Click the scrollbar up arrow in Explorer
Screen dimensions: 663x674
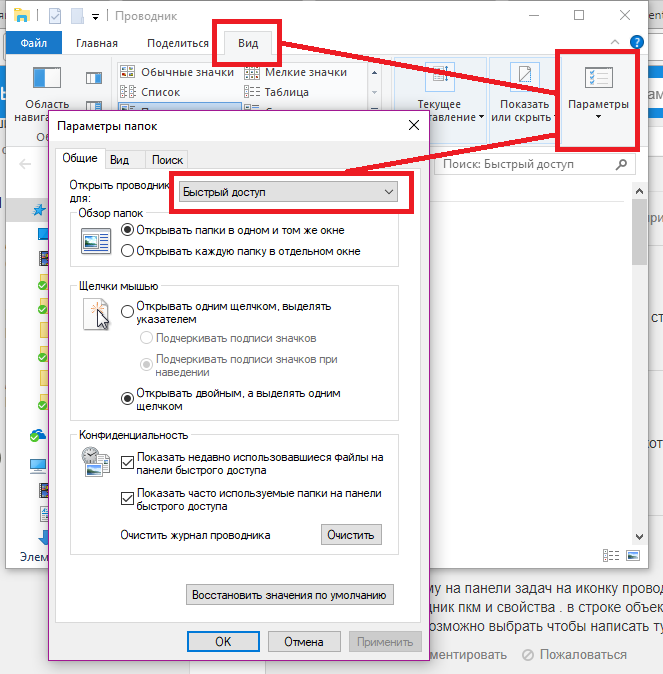pyautogui.click(x=639, y=191)
